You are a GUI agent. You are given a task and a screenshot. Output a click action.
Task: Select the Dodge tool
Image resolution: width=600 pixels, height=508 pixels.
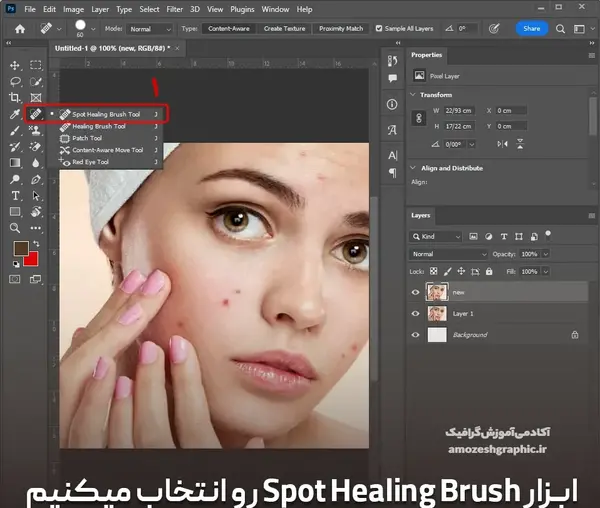(15, 179)
